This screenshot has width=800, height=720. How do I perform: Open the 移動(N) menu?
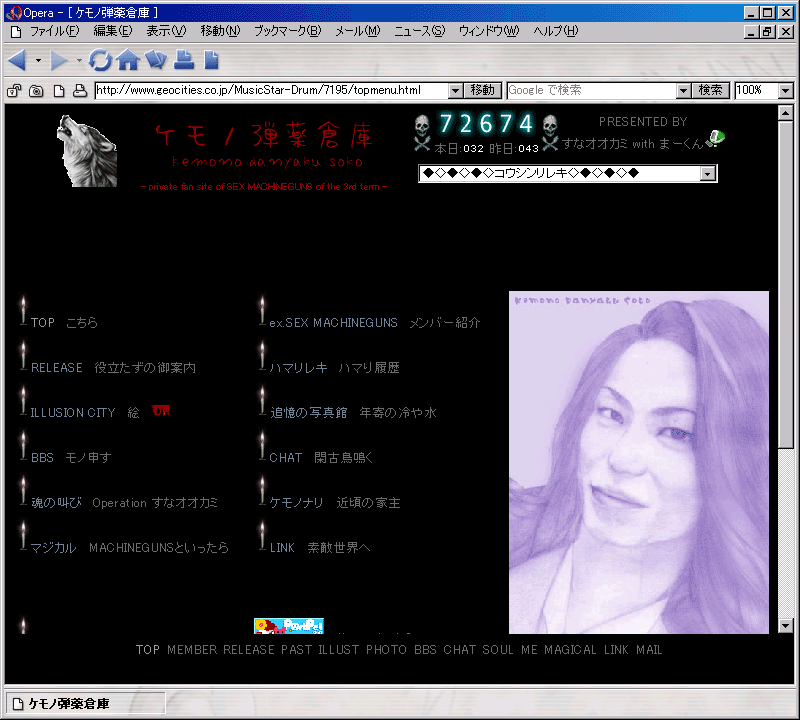(x=220, y=31)
